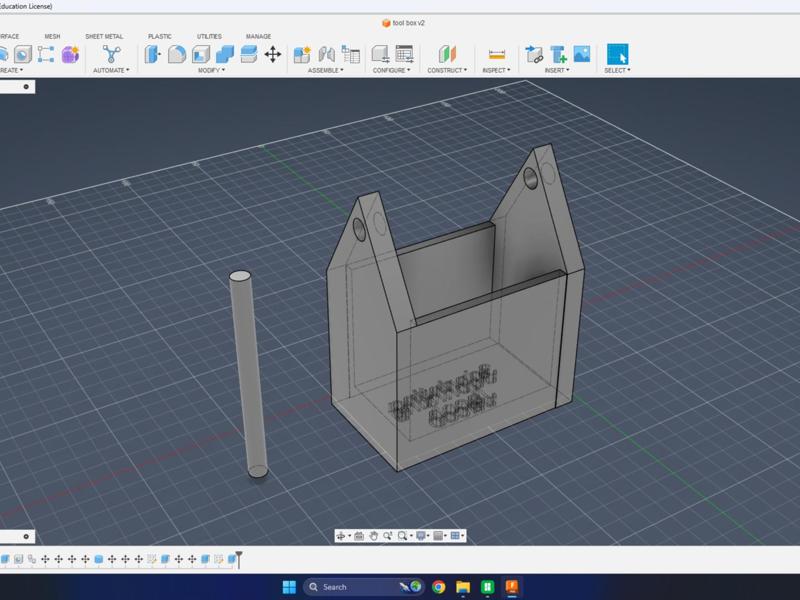
Task: Click the Automate tool icon
Action: (x=110, y=54)
